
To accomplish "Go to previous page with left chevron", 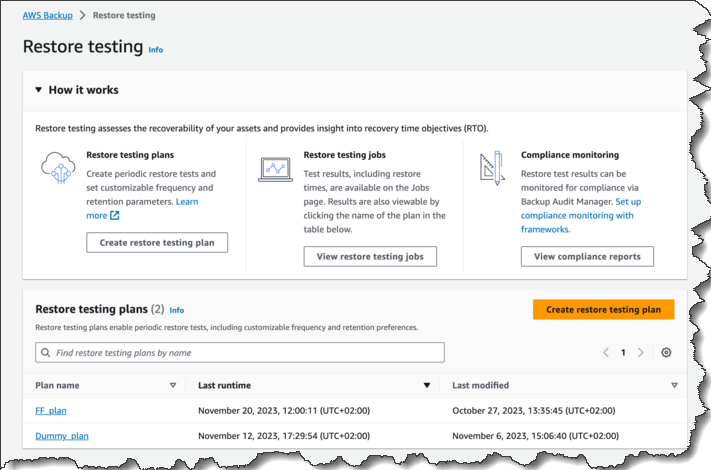I will click(x=606, y=353).
